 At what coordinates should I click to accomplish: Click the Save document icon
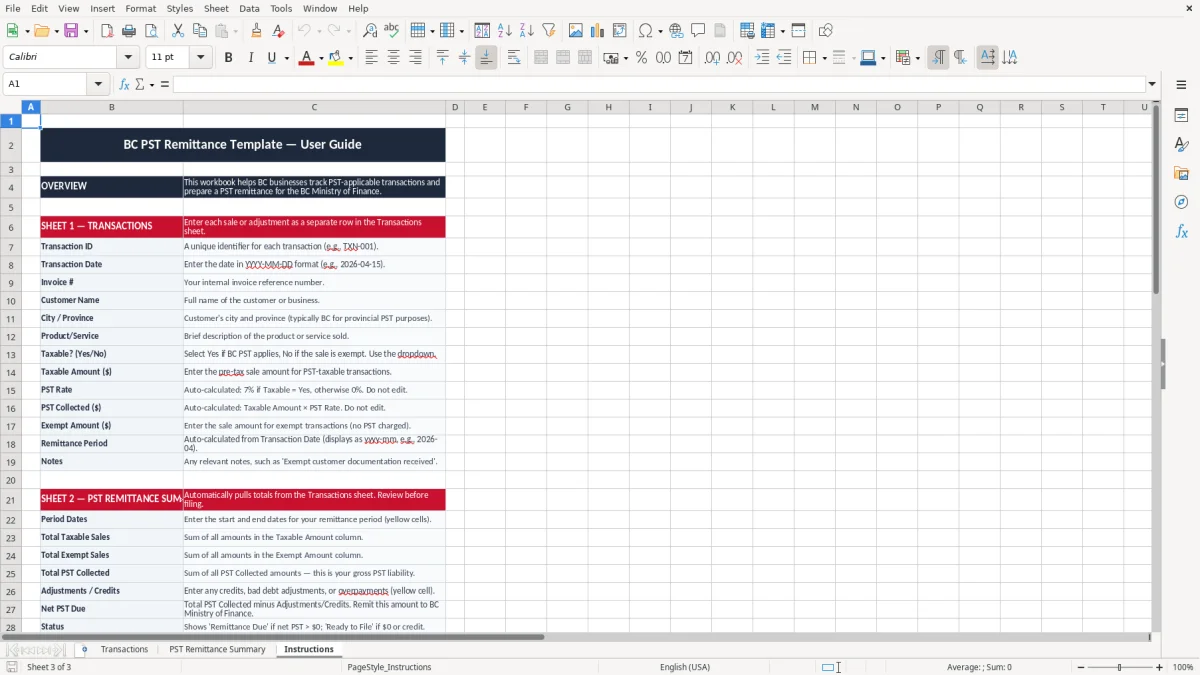tap(71, 31)
